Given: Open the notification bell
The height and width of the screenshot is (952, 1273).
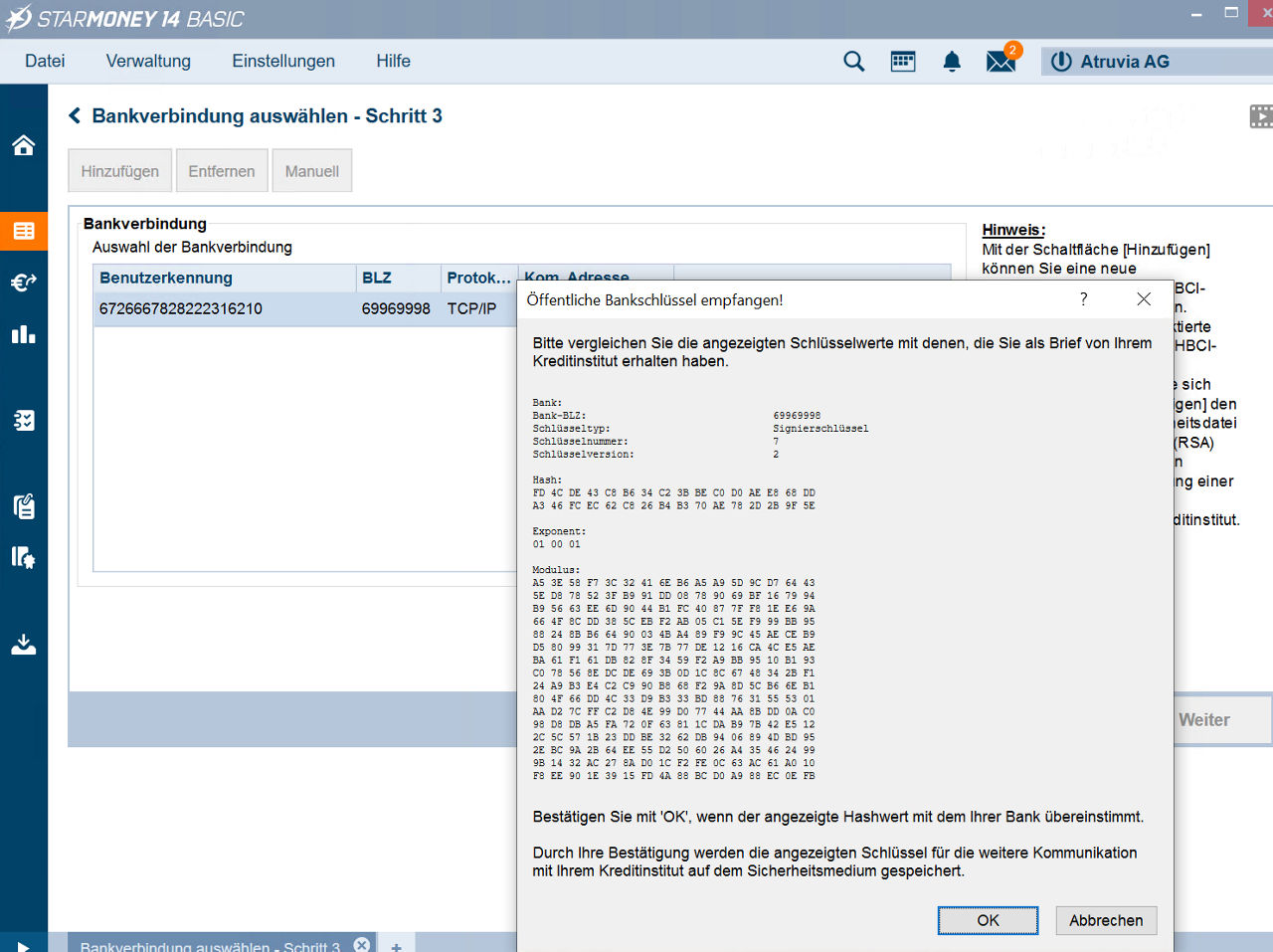Looking at the screenshot, I should [952, 62].
